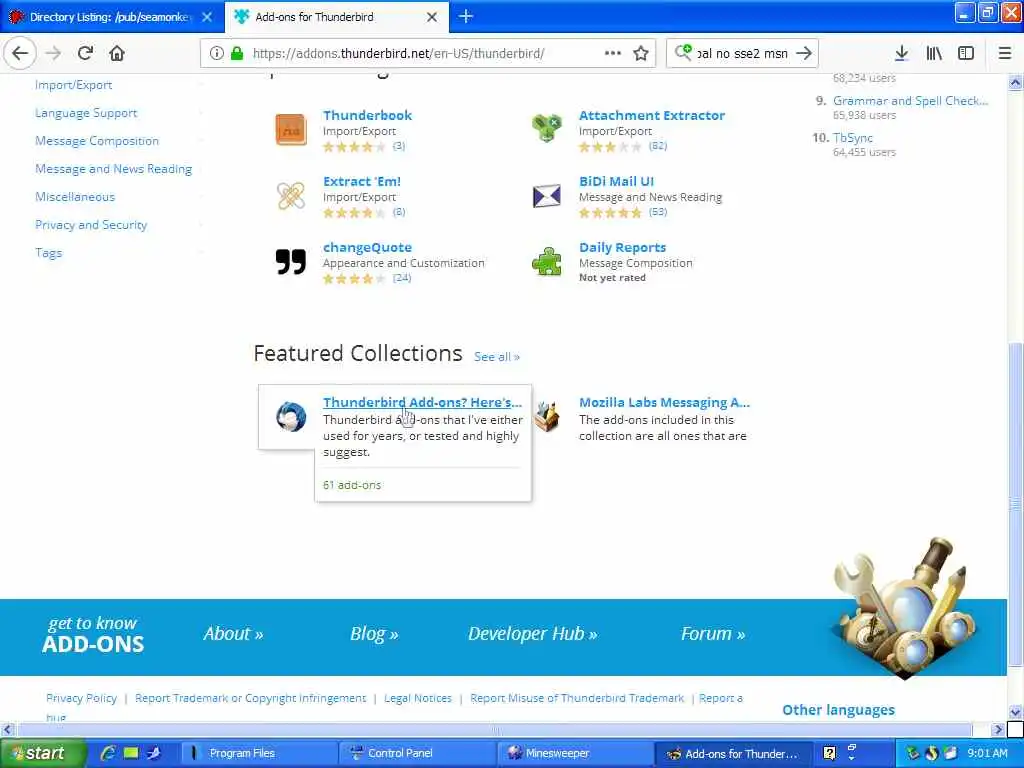Open the Thunderbook add-on title link
Viewport: 1024px width, 768px height.
(367, 116)
